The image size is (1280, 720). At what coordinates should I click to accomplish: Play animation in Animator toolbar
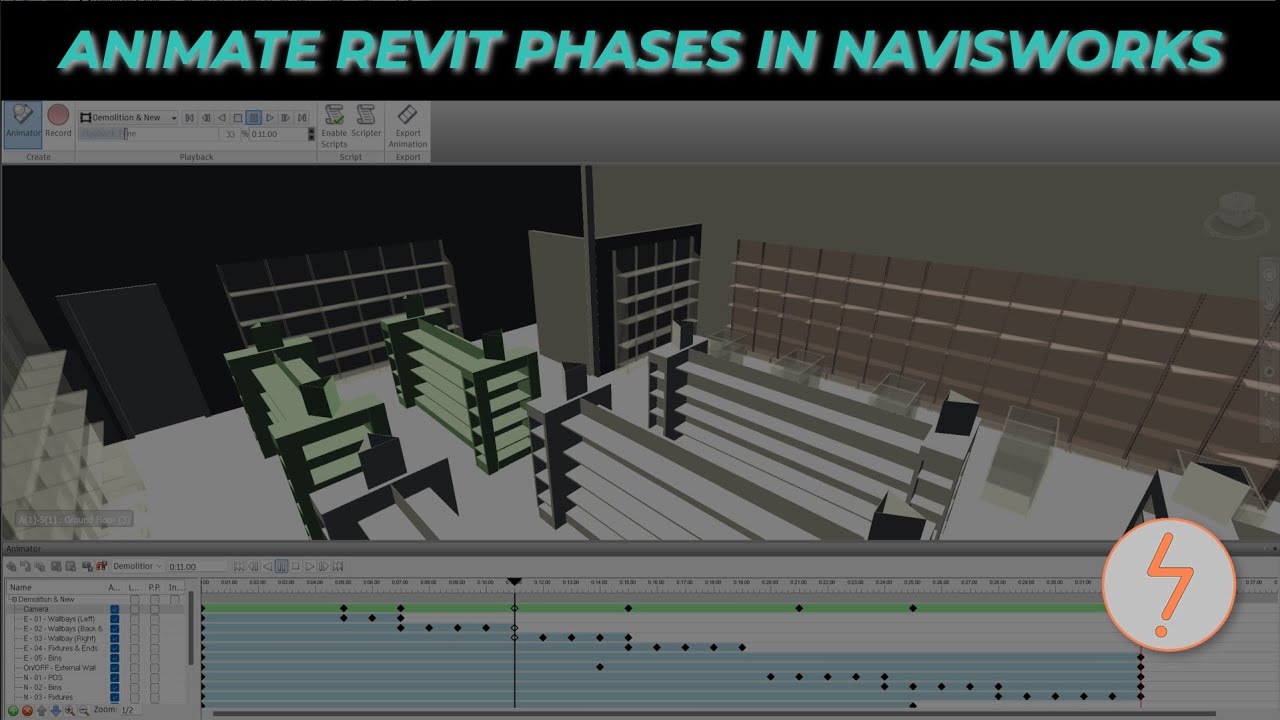click(310, 567)
